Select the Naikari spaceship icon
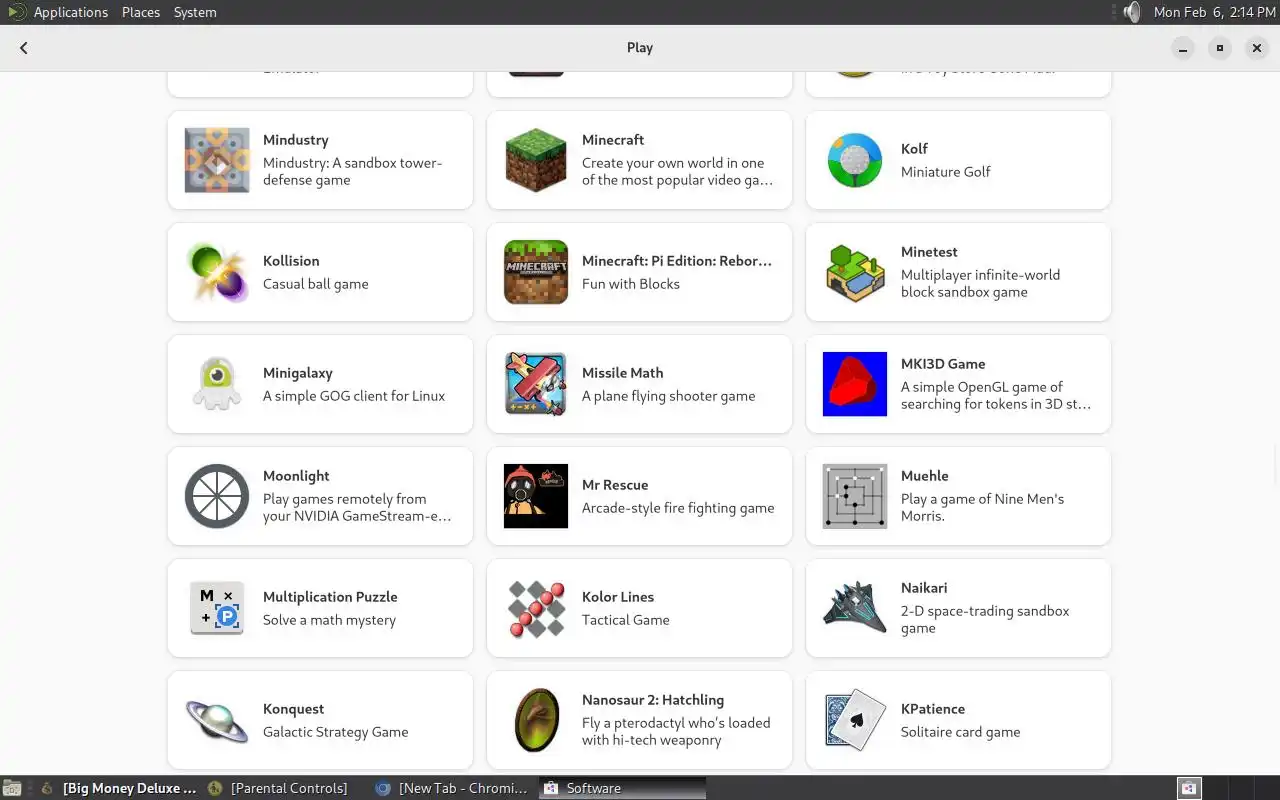1280x800 pixels. 855,608
